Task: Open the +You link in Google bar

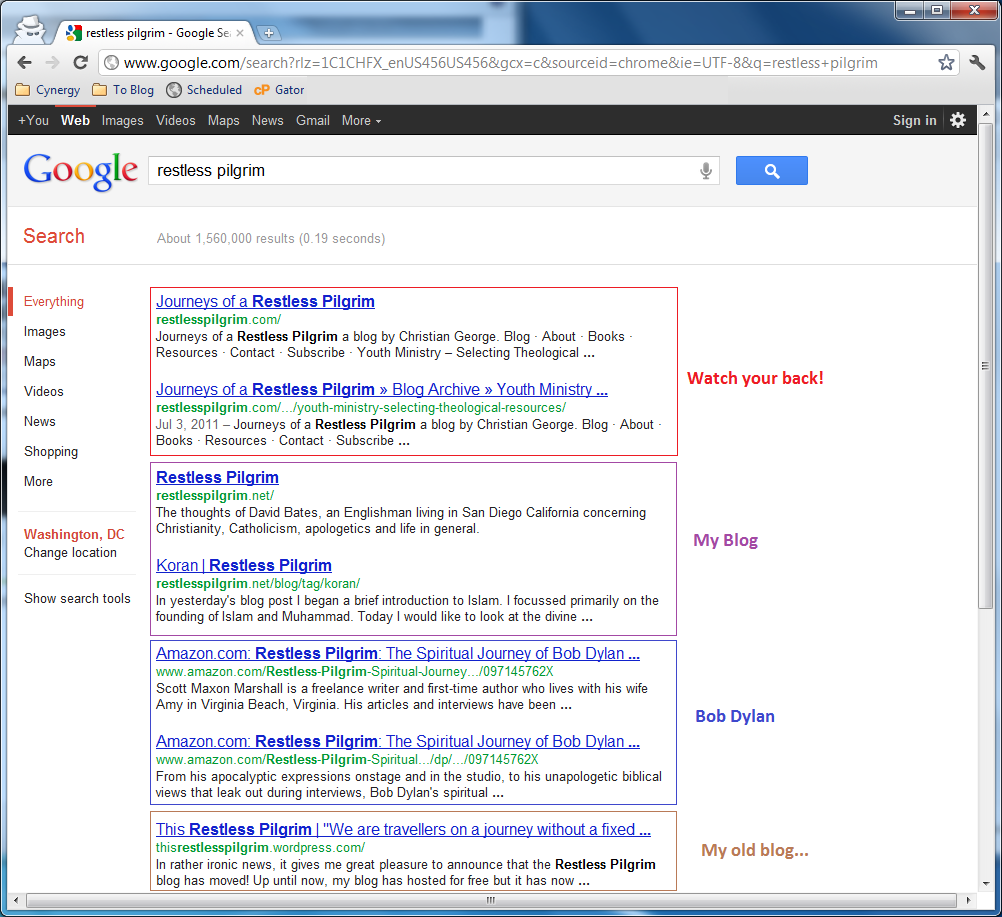Action: [x=33, y=120]
